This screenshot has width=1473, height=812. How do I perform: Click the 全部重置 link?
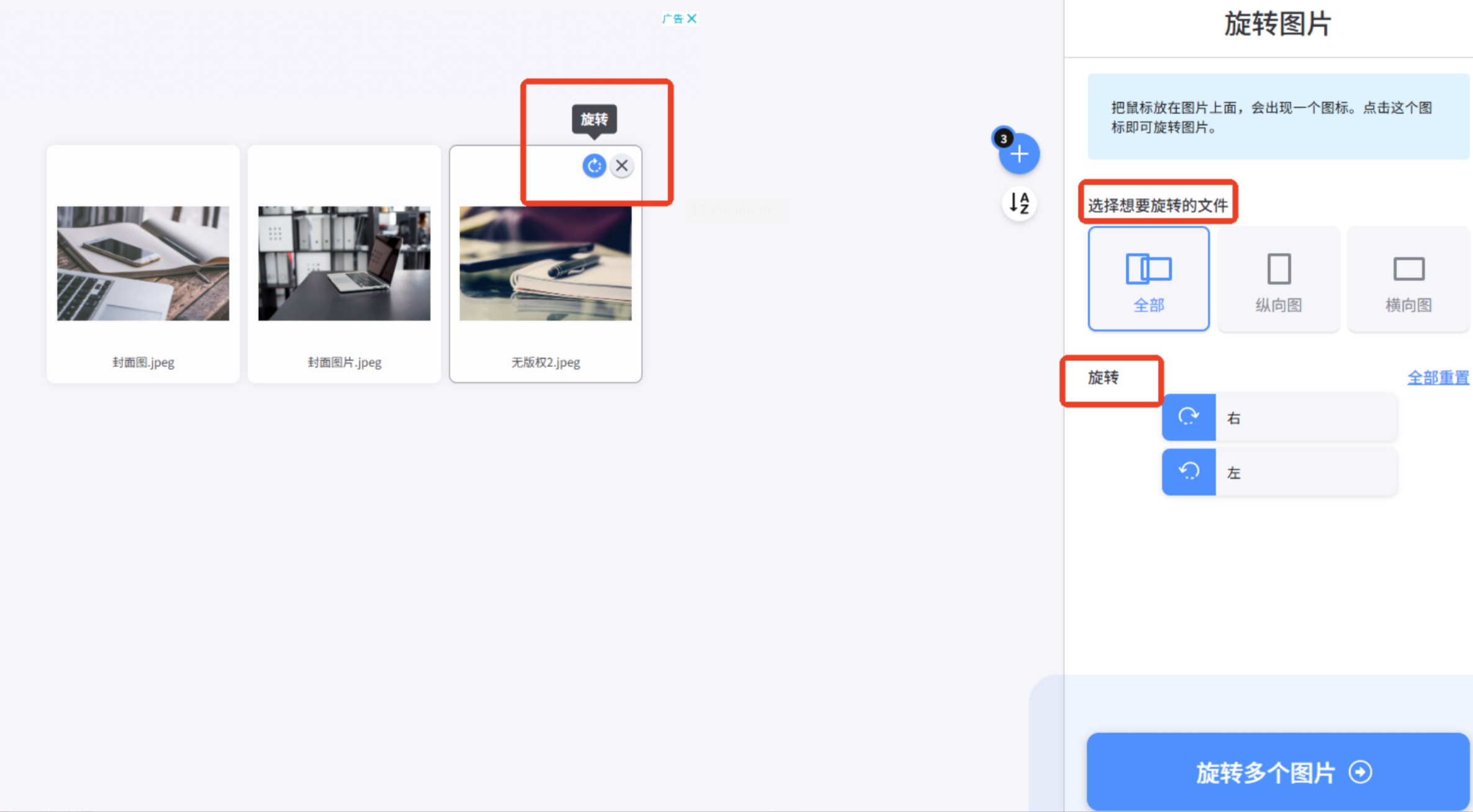pos(1437,377)
